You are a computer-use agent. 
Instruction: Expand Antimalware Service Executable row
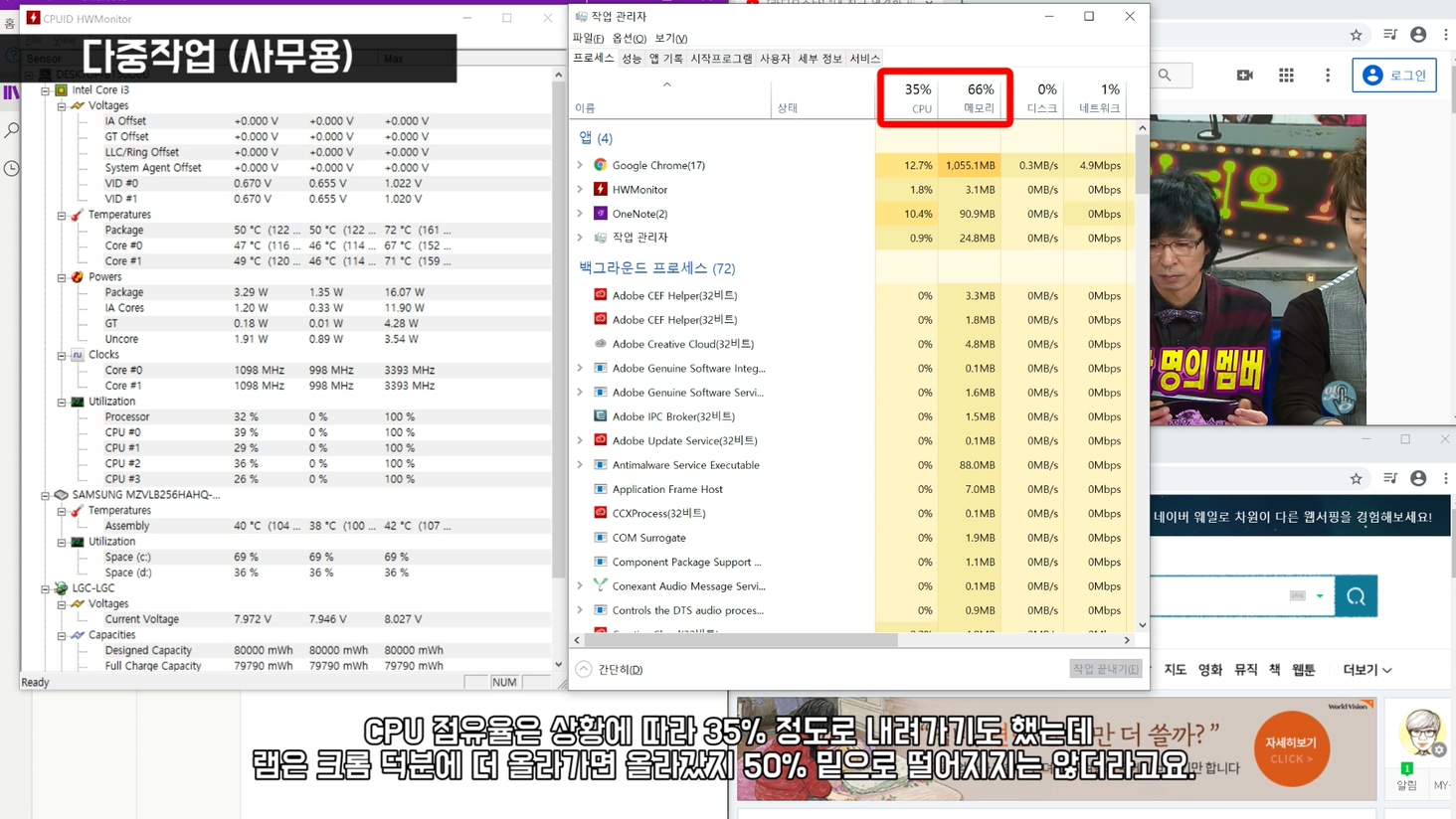[x=580, y=464]
